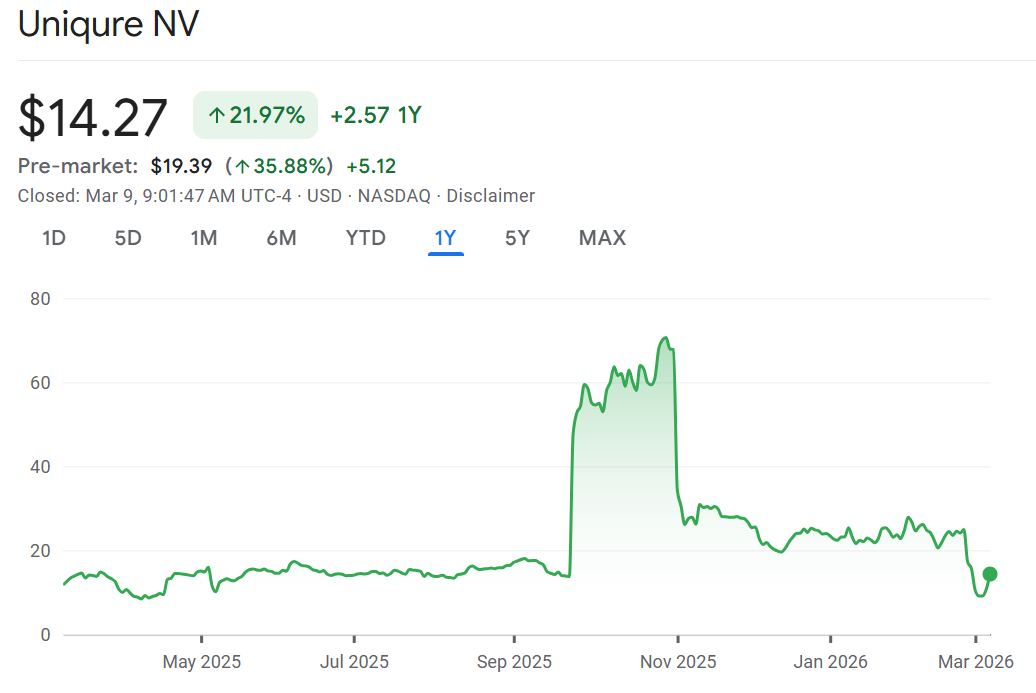Click the green up arrow in badge
This screenshot has width=1036, height=693.
coord(215,116)
